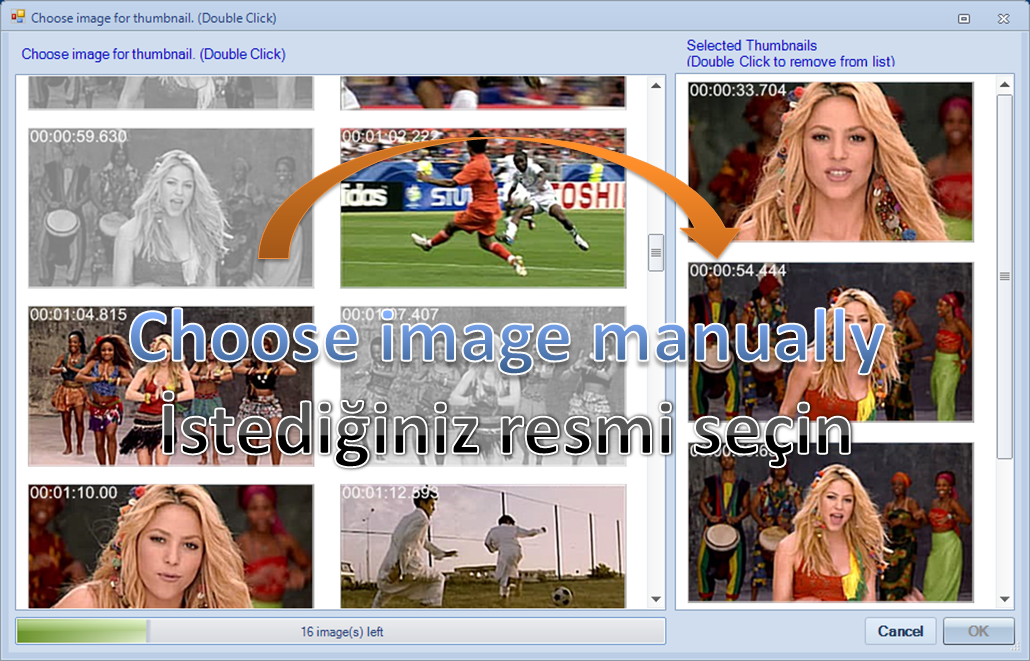Close the thumbnail chooser dialog

tap(1003, 18)
